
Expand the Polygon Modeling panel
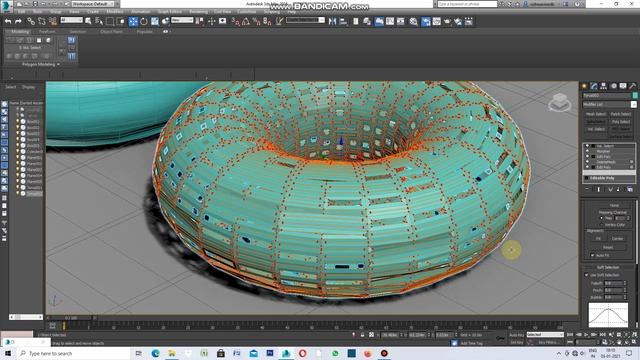click(x=41, y=64)
